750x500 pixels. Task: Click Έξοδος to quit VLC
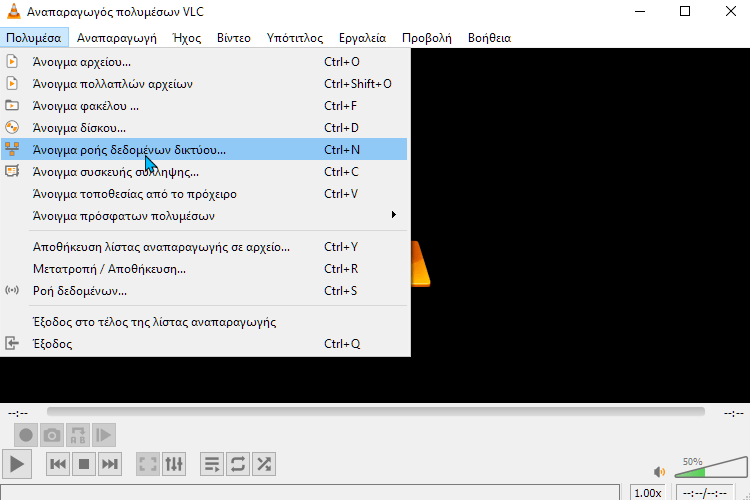(x=204, y=344)
